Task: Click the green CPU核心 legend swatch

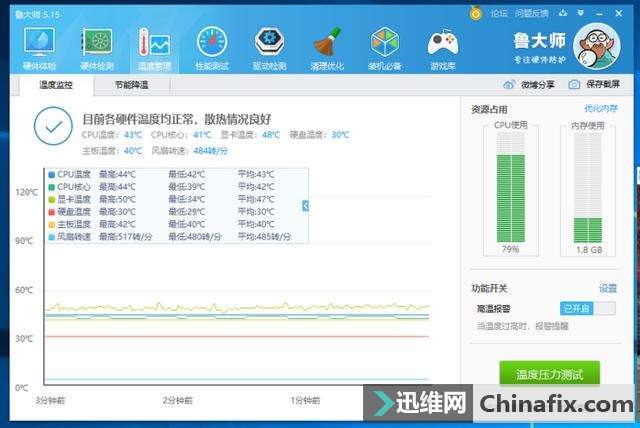Action: click(51, 187)
